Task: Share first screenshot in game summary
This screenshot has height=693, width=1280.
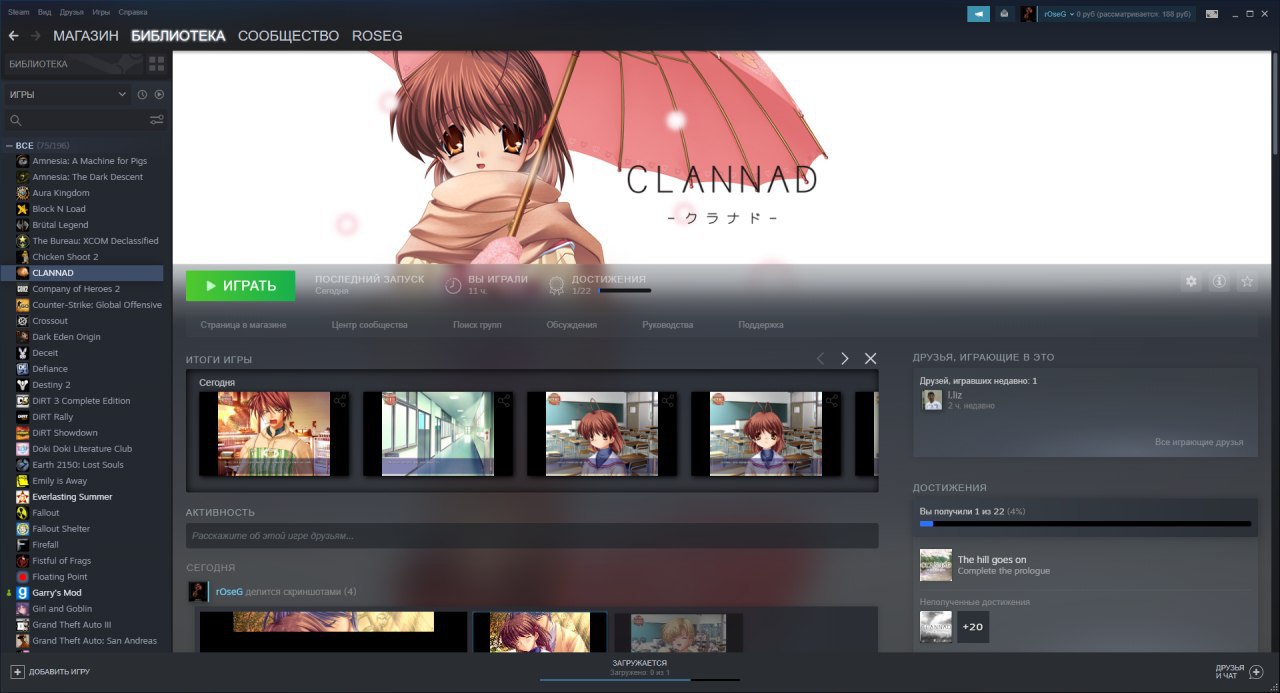Action: (340, 401)
